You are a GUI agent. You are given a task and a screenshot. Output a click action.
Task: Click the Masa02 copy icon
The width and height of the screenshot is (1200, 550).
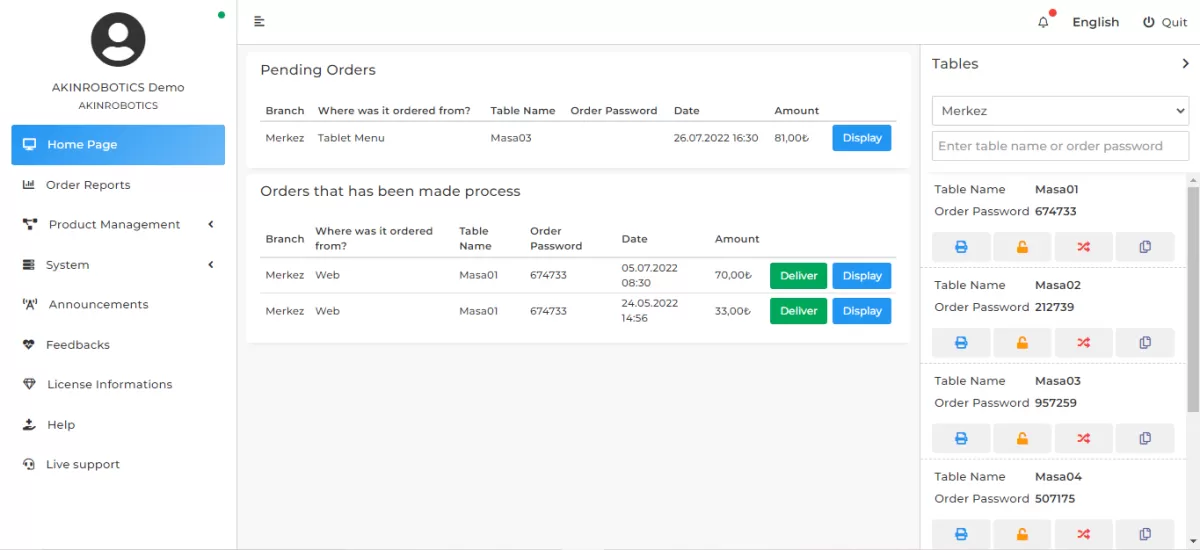click(x=1145, y=343)
